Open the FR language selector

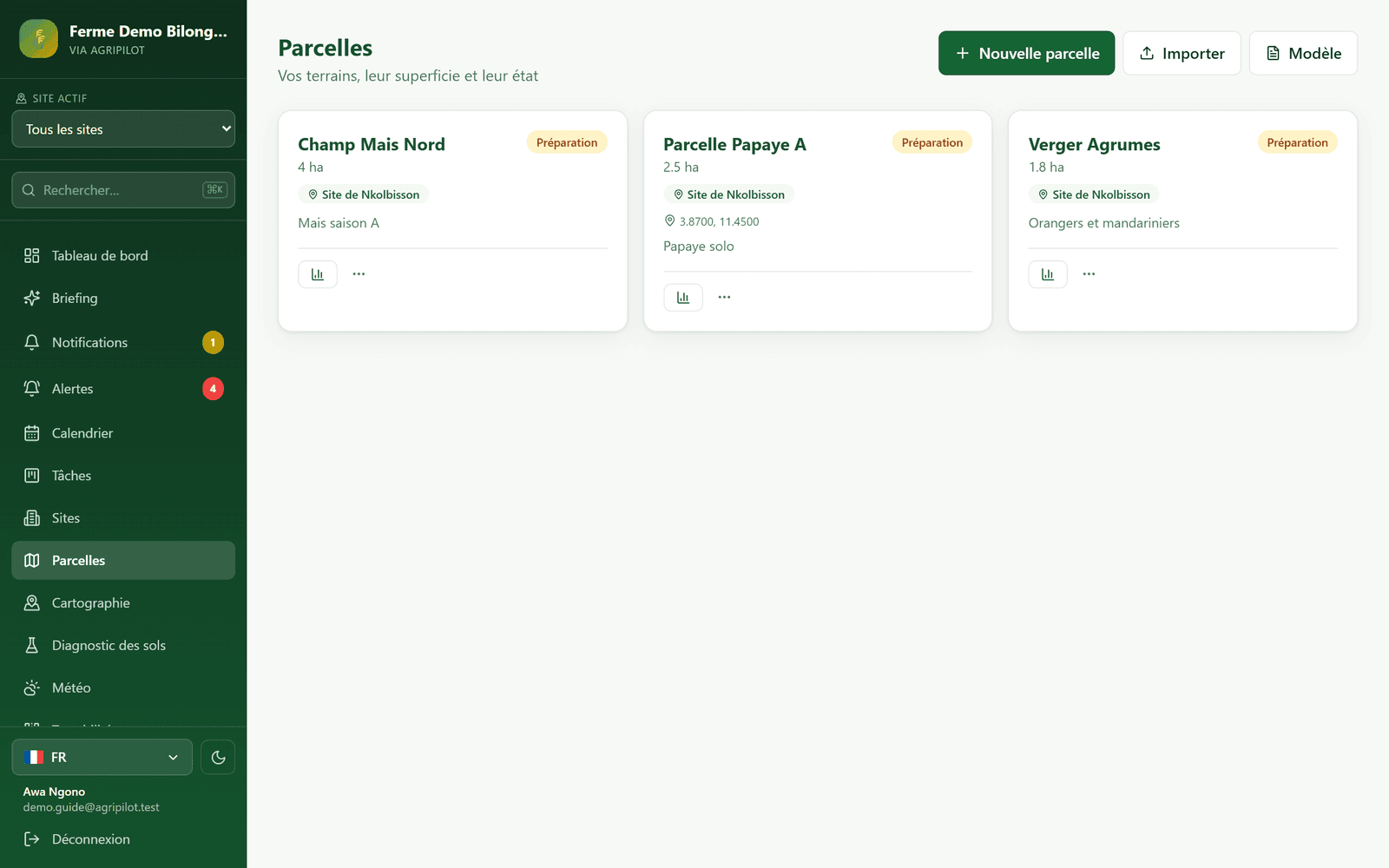(x=102, y=757)
